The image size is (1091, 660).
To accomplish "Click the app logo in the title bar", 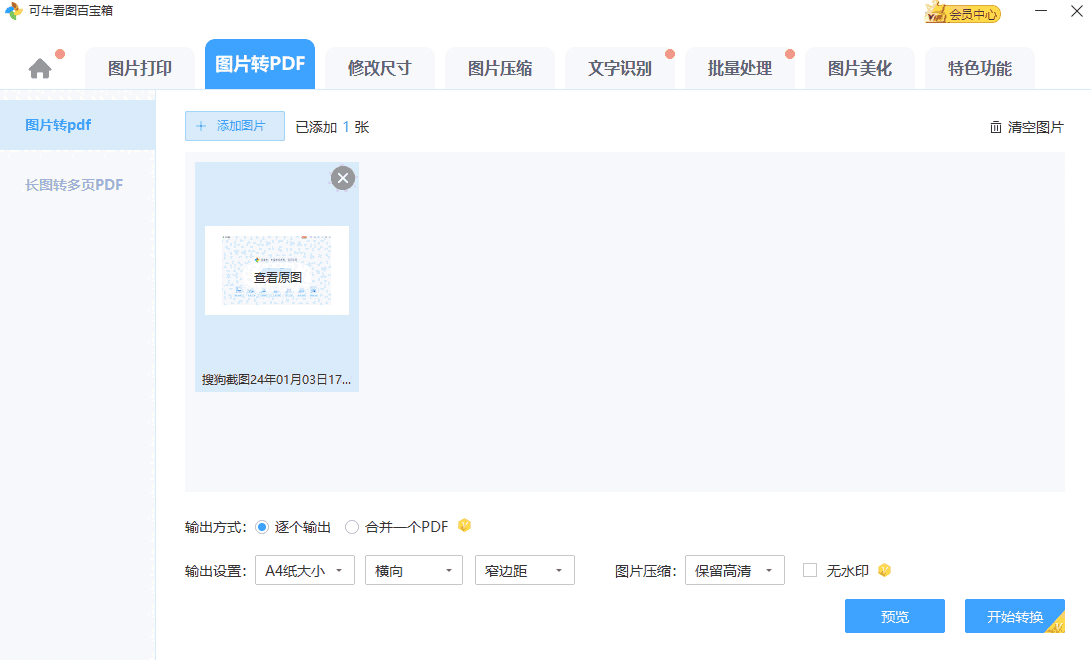I will click(12, 12).
